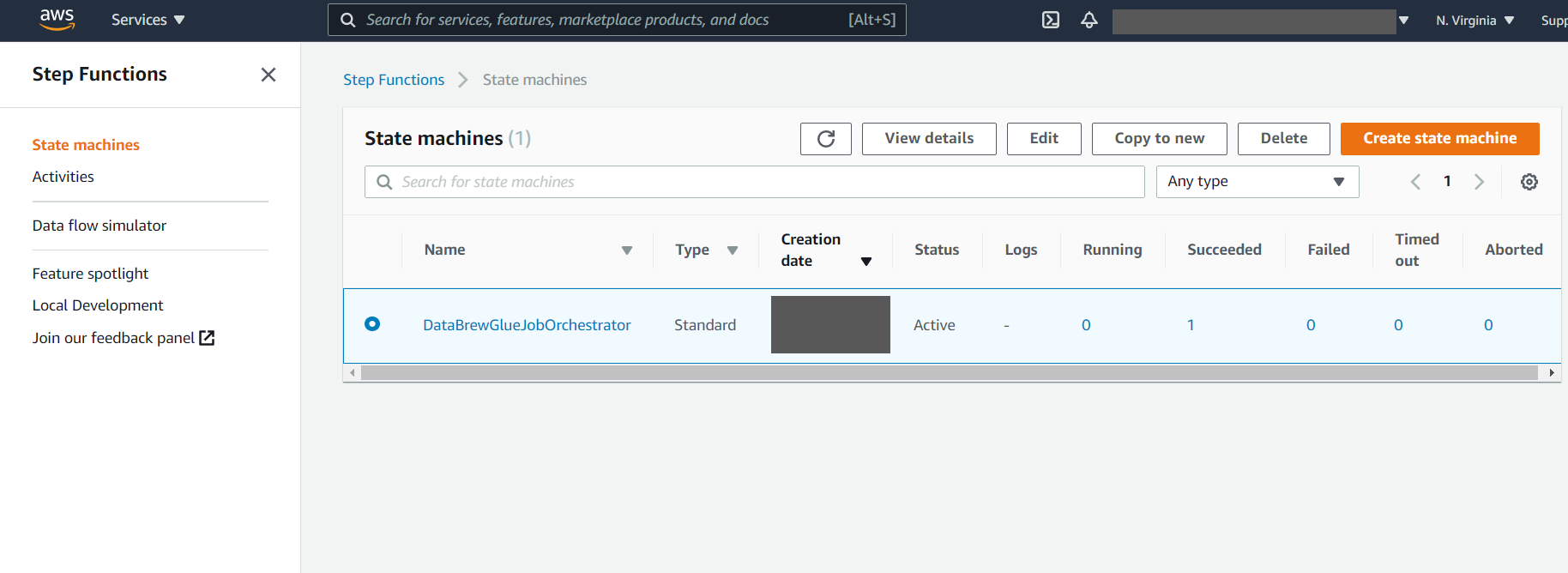Click the Active status cell
Screen dimensions: 1568x573
(x=934, y=325)
